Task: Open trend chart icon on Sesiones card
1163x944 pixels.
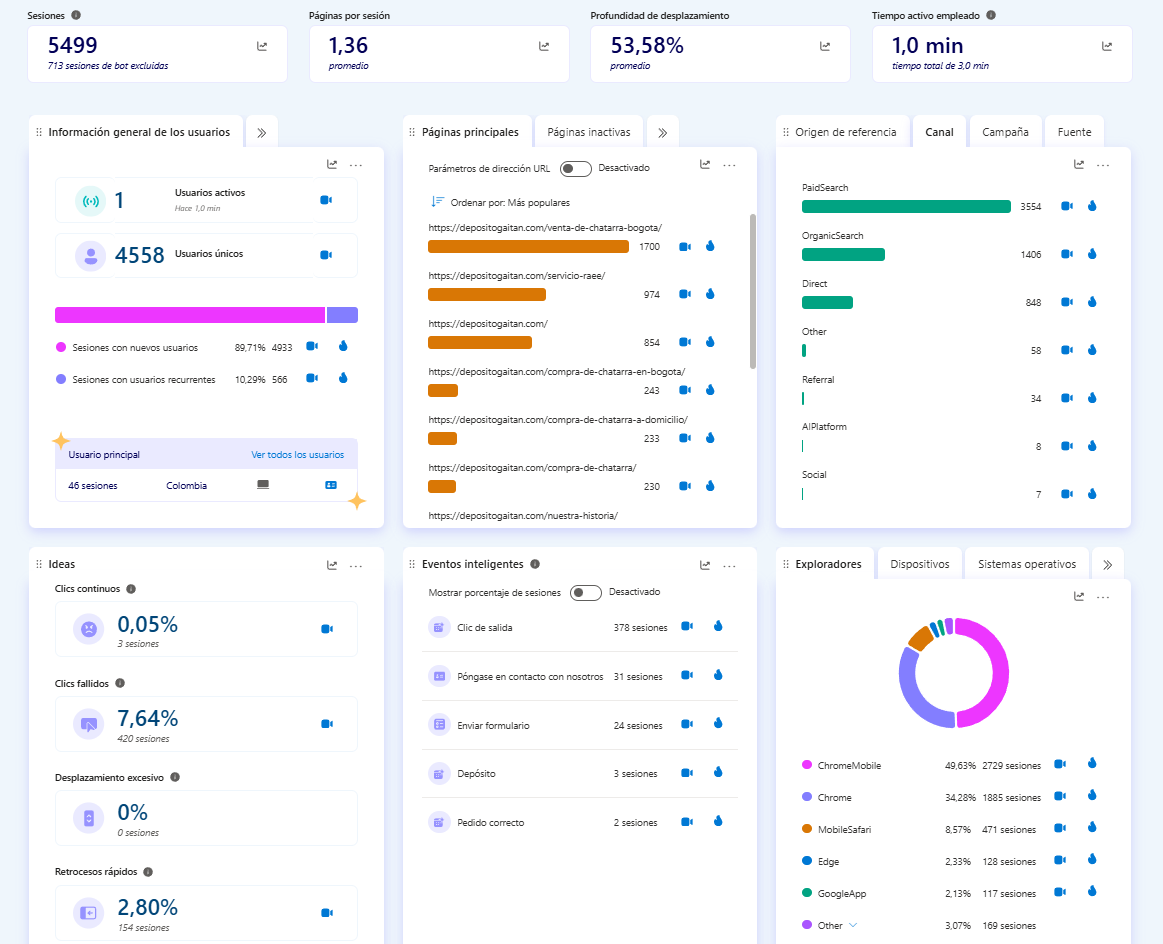Action: [262, 46]
